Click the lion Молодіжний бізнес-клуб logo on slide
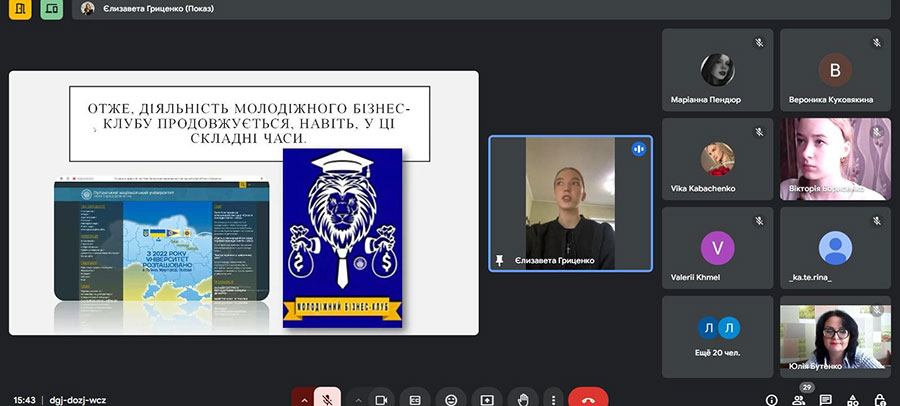 coord(342,238)
